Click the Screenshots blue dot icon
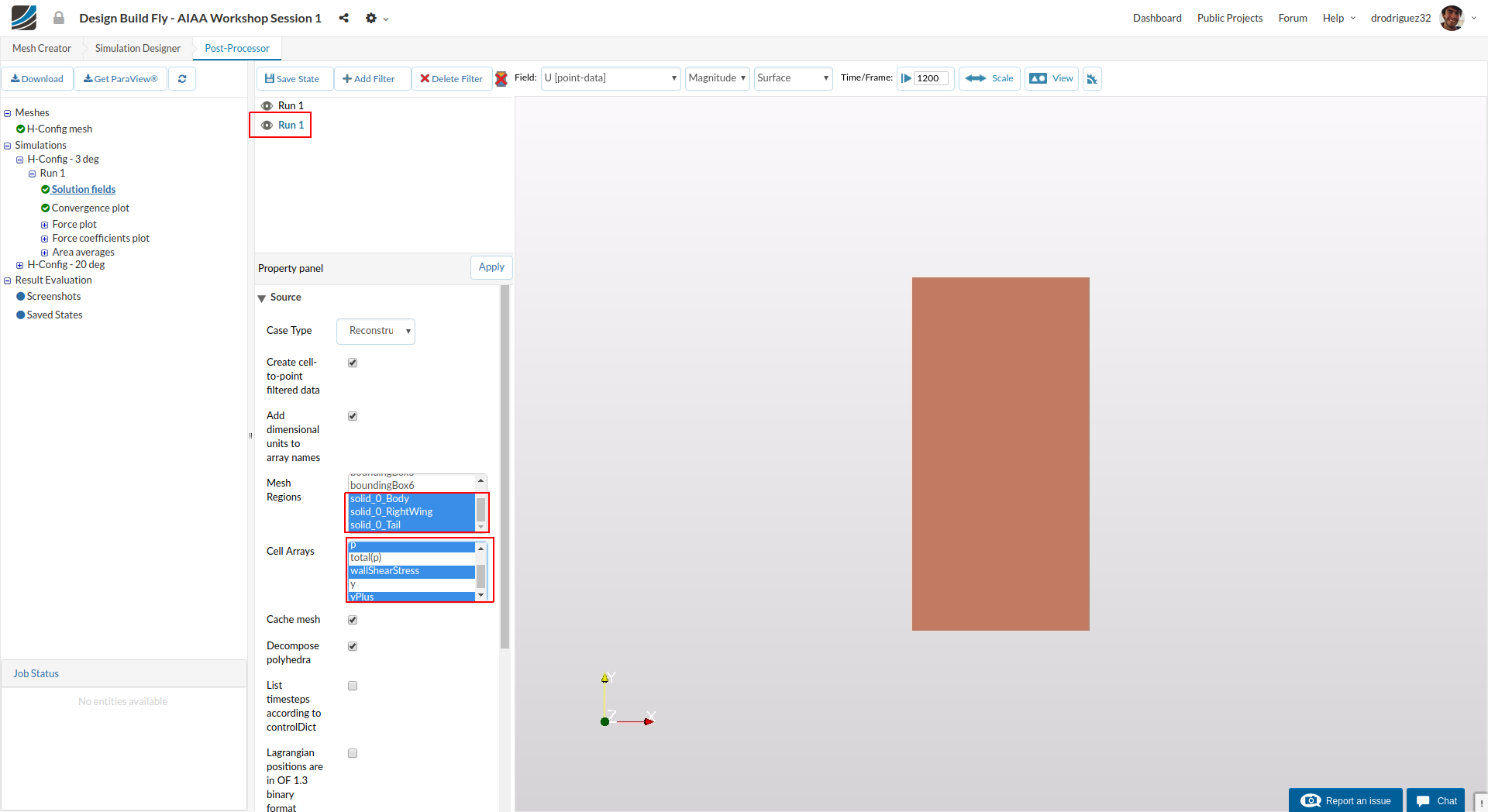 pos(21,297)
